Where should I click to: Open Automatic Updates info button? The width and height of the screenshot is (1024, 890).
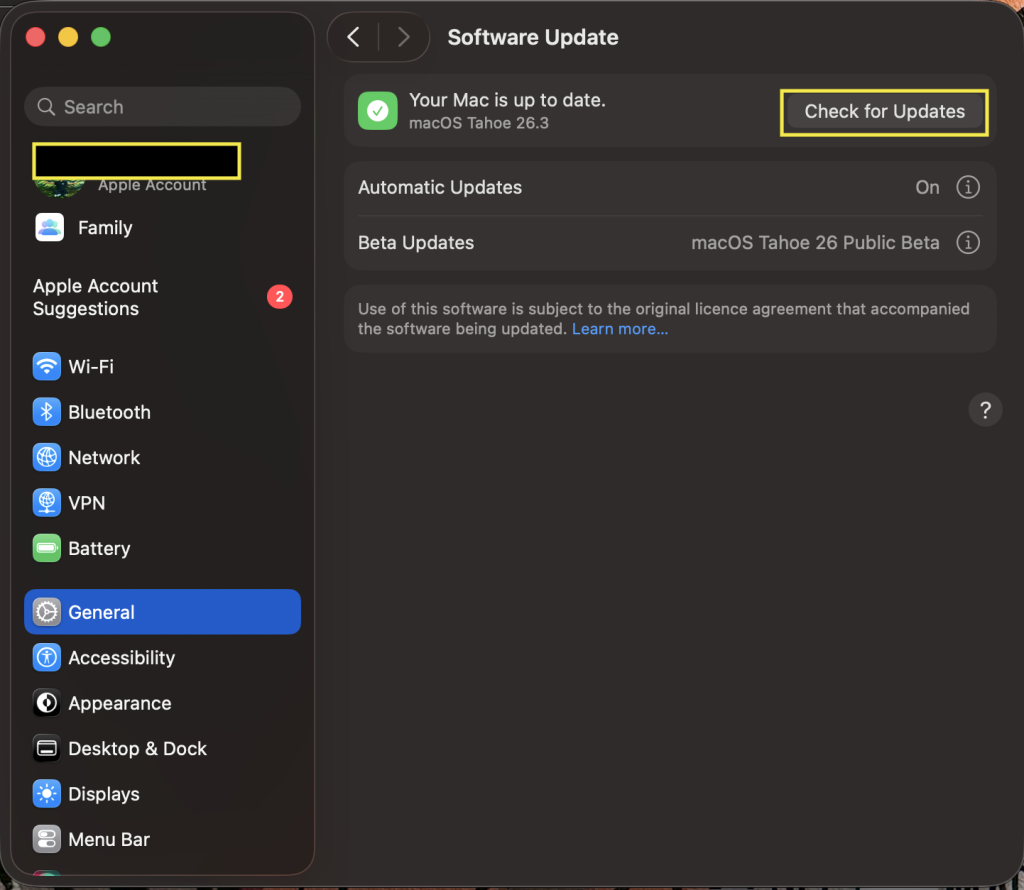(967, 187)
